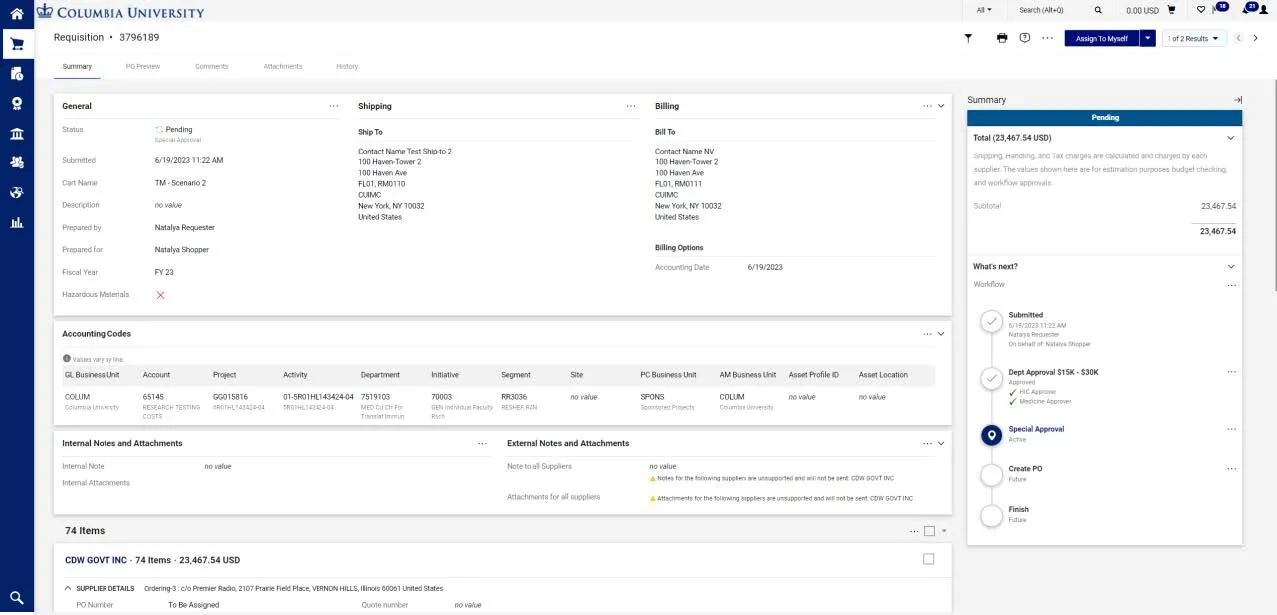1277x615 pixels.
Task: Collapse the Total (23,467.54 USD) chevron
Action: point(1231,138)
